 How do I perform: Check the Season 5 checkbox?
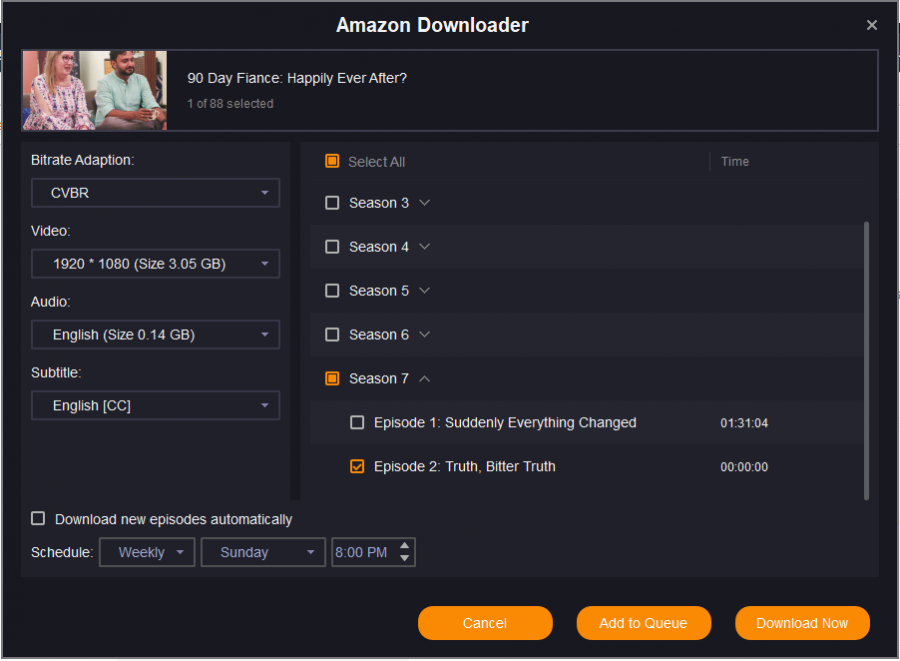click(332, 291)
